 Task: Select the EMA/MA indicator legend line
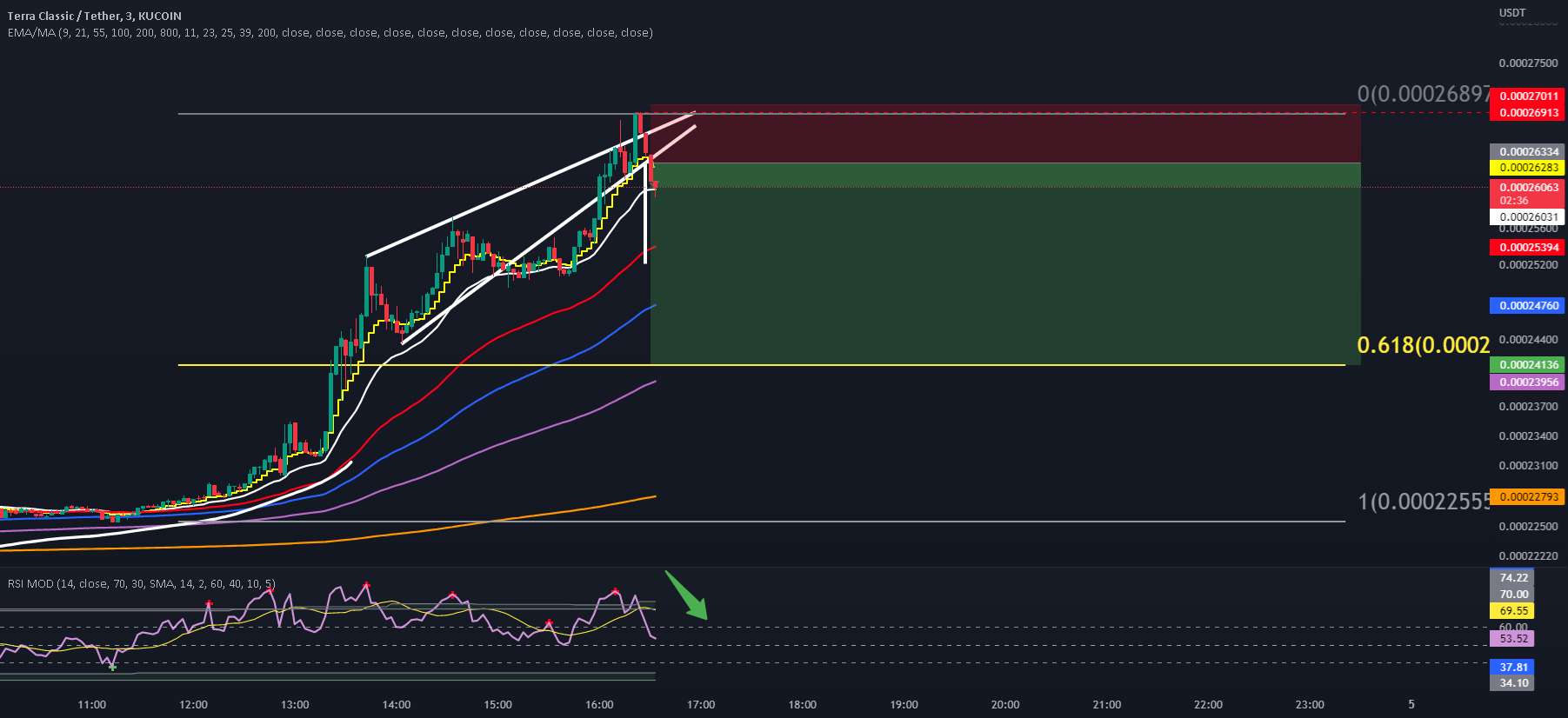330,33
